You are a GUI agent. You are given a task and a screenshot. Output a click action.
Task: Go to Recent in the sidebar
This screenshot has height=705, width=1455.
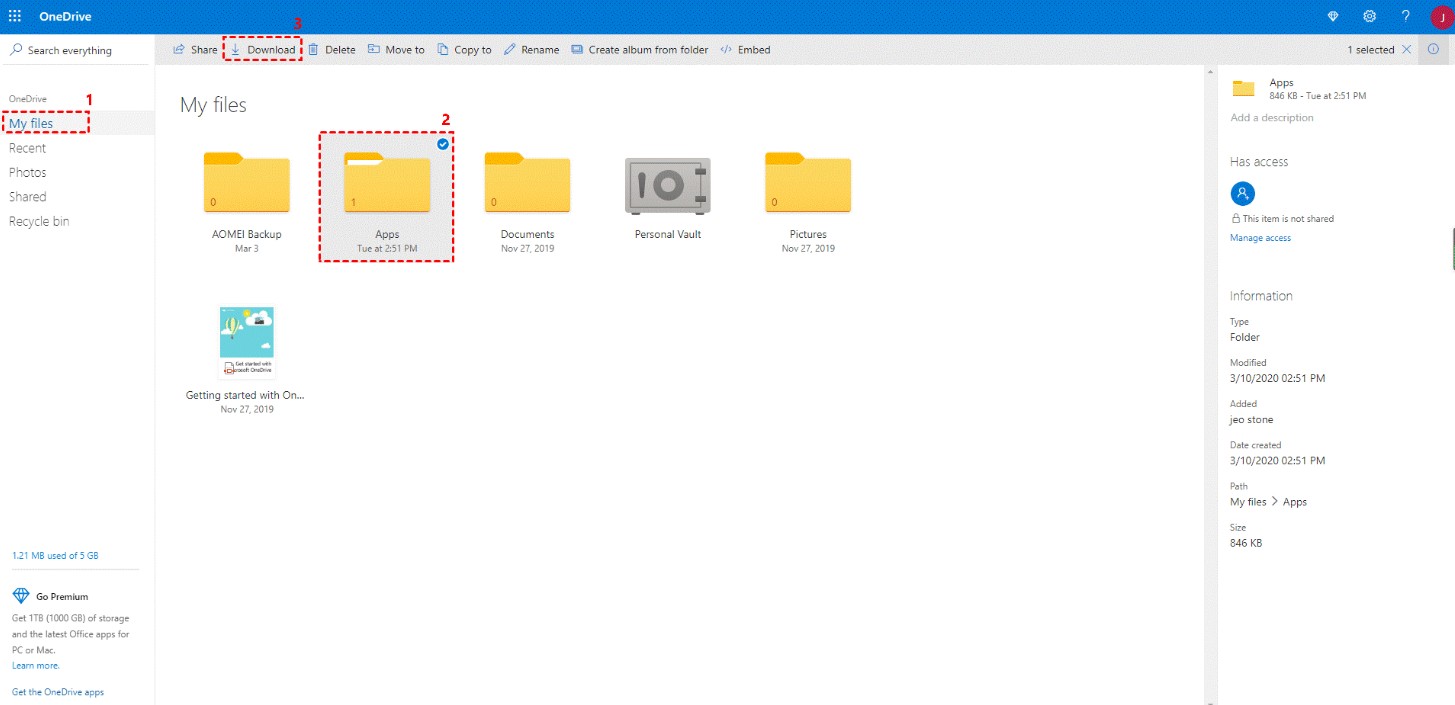point(28,148)
